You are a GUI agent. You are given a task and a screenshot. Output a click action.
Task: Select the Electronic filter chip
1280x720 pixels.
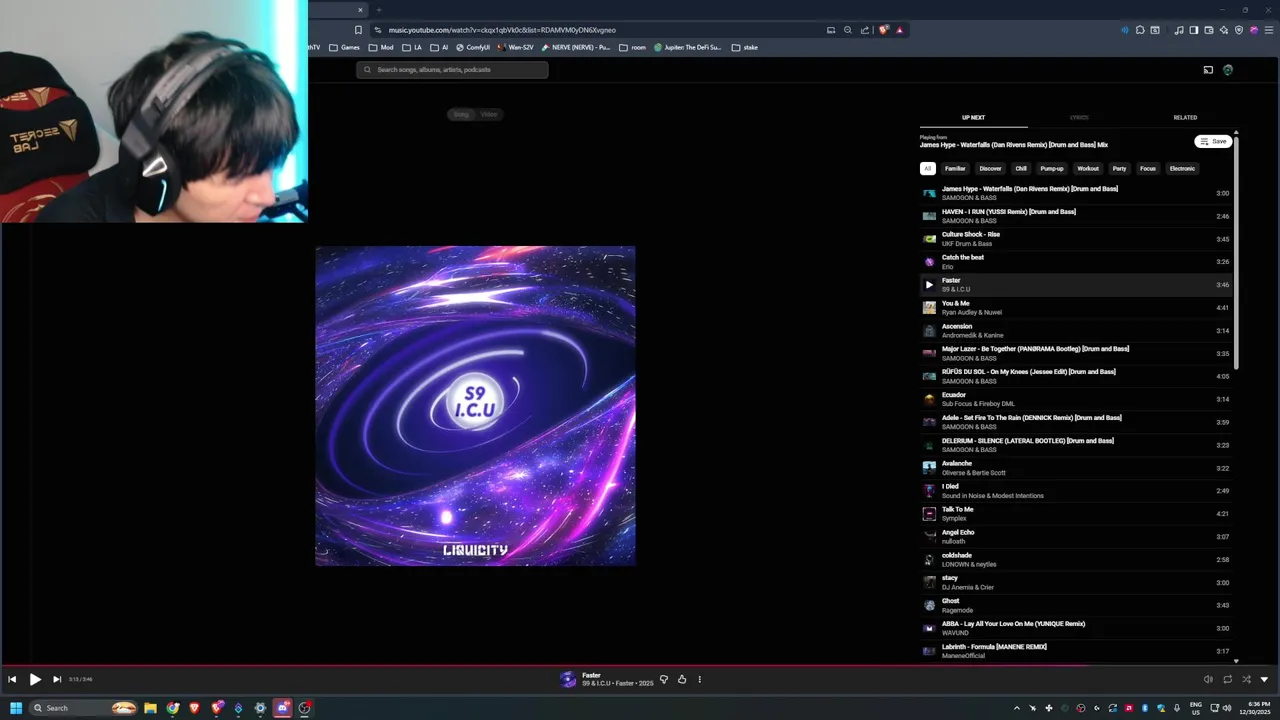point(1182,168)
